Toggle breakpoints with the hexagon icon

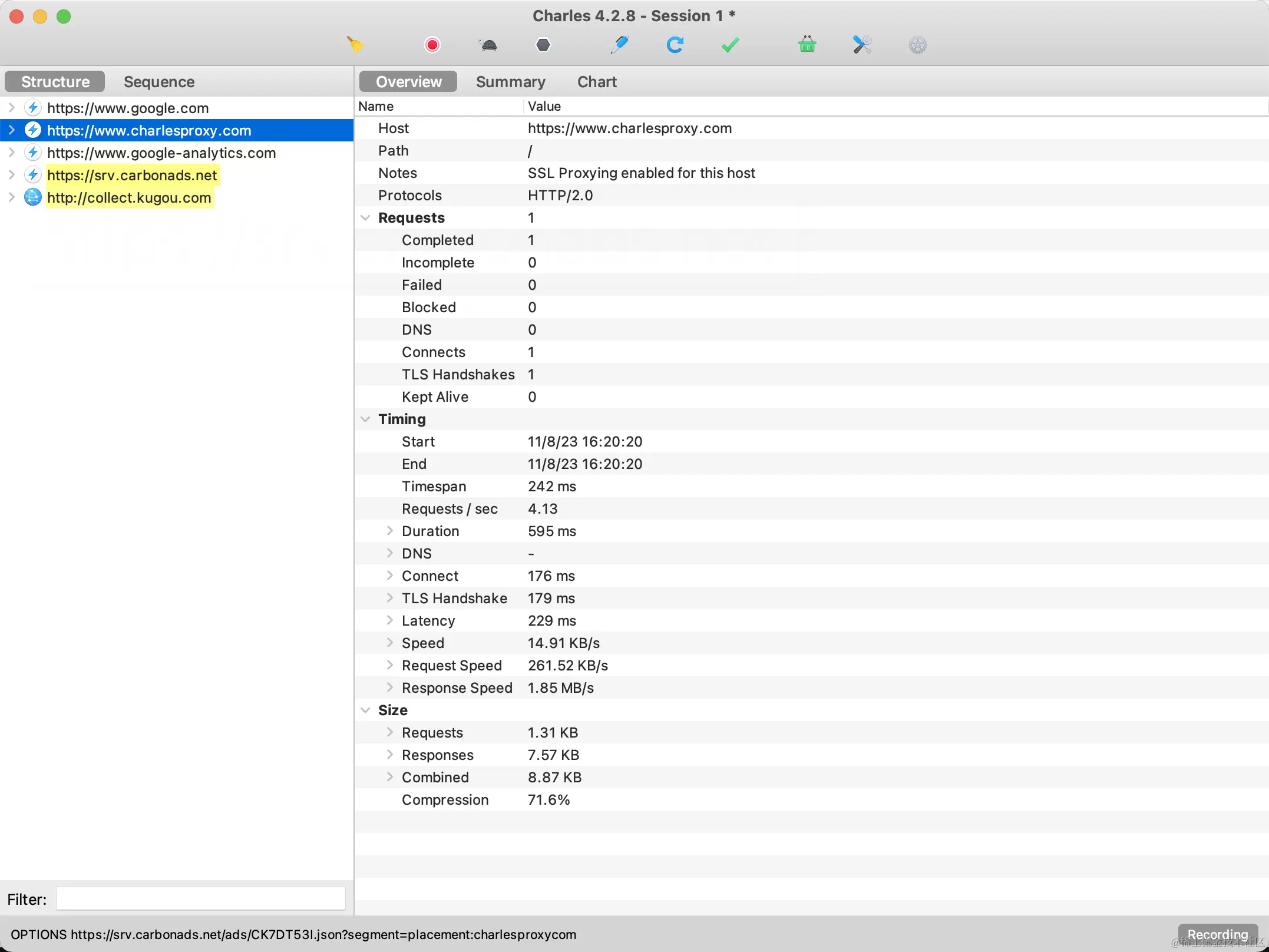[x=543, y=45]
